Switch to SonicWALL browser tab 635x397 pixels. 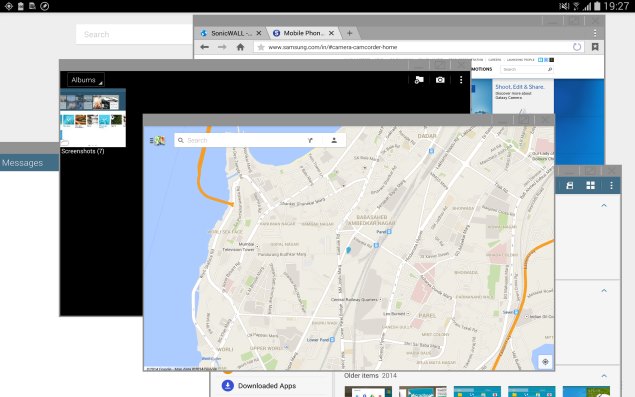click(232, 33)
